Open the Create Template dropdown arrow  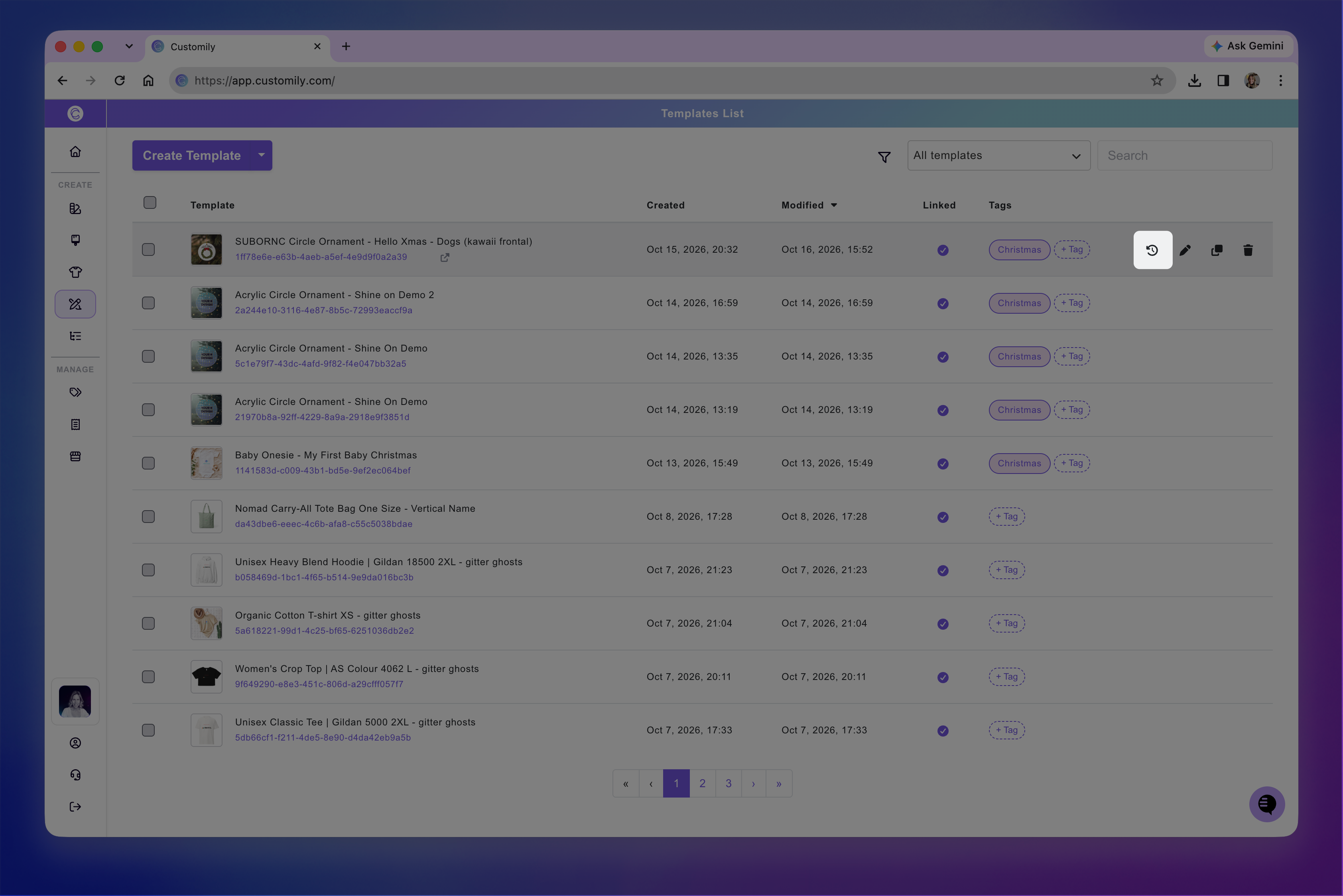(261, 155)
